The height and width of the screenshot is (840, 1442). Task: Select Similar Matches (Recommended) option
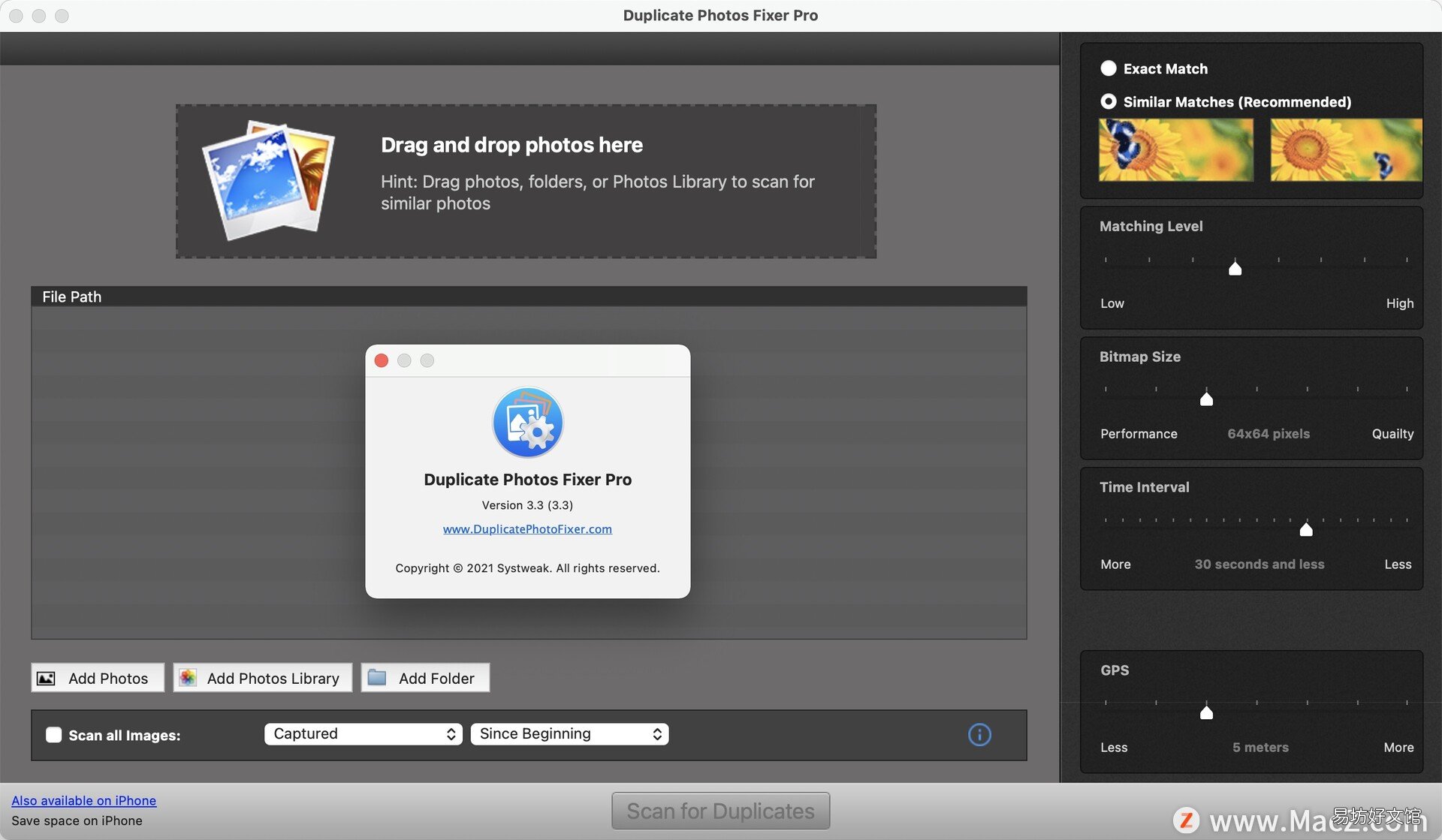[x=1109, y=101]
